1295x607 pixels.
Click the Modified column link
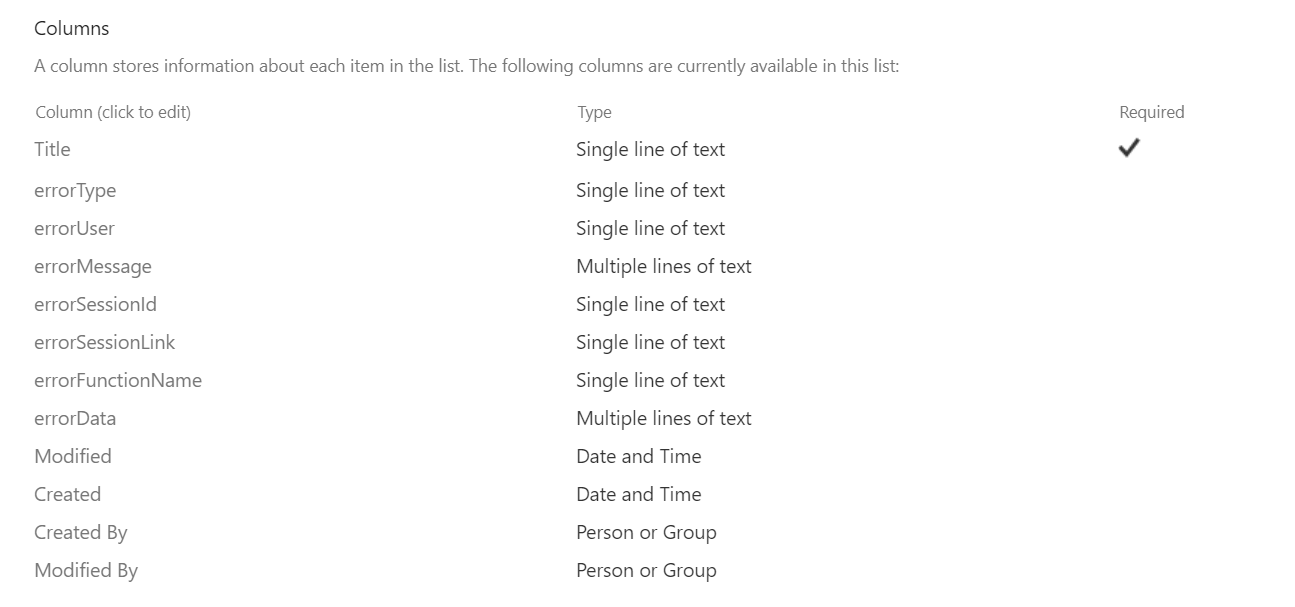tap(73, 456)
